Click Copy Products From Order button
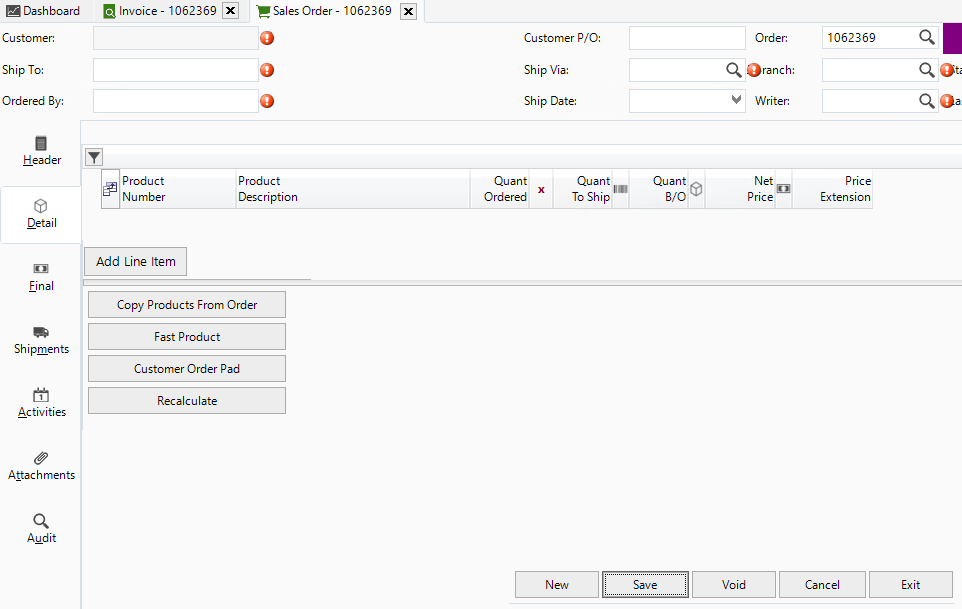The height and width of the screenshot is (609, 962). pyautogui.click(x=187, y=305)
